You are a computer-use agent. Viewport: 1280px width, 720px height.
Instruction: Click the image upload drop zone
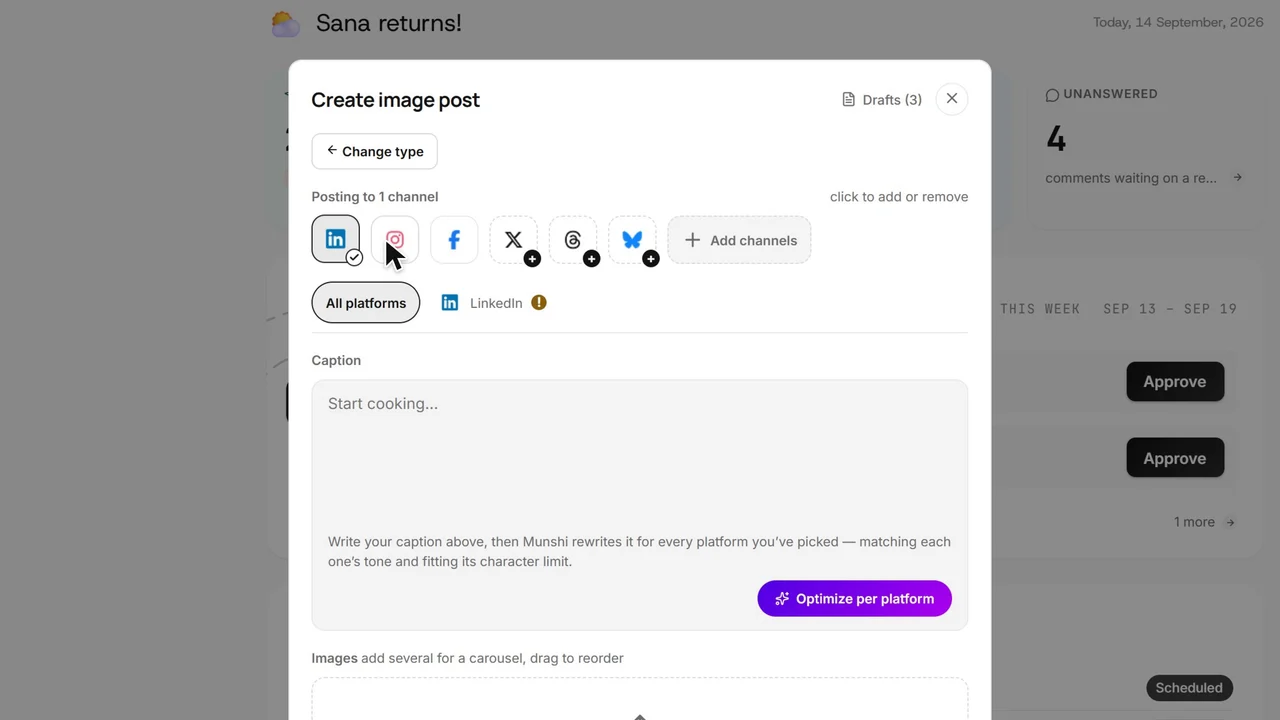click(640, 699)
